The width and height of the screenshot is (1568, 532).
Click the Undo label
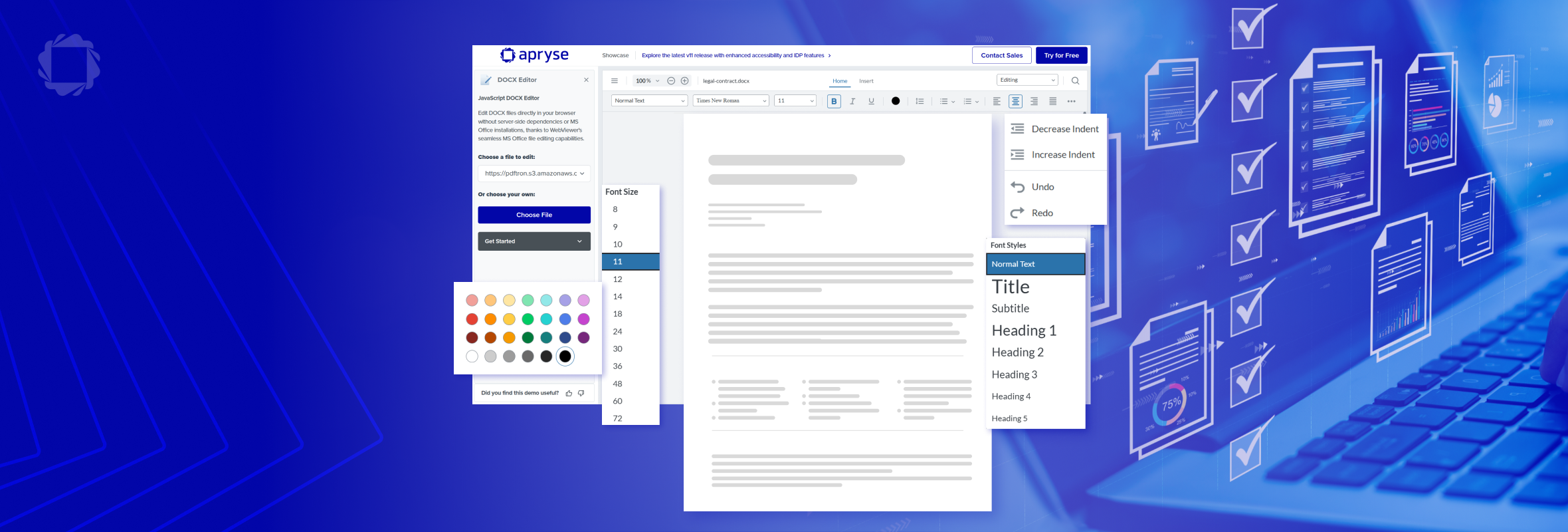point(1042,187)
